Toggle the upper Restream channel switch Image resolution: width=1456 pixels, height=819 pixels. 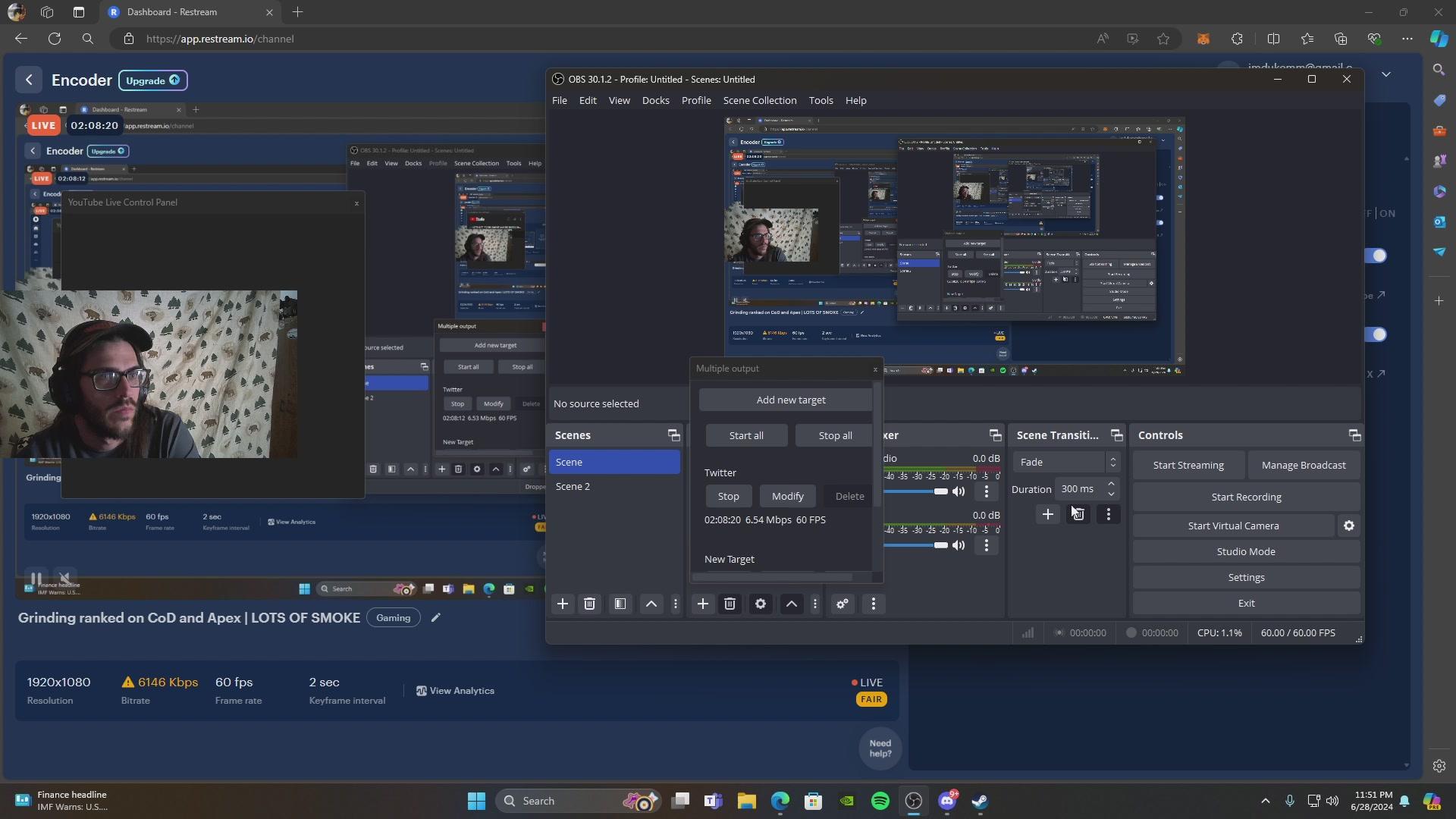click(1377, 256)
